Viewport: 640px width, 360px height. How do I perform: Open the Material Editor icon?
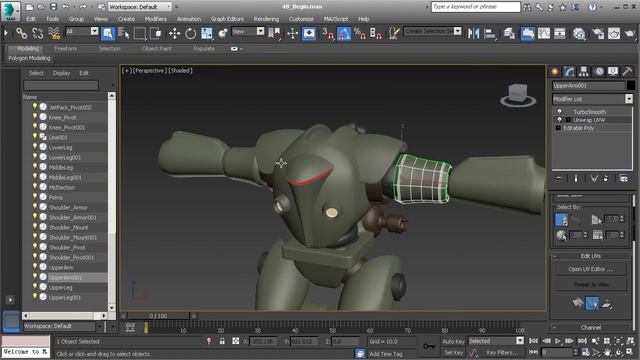579,33
